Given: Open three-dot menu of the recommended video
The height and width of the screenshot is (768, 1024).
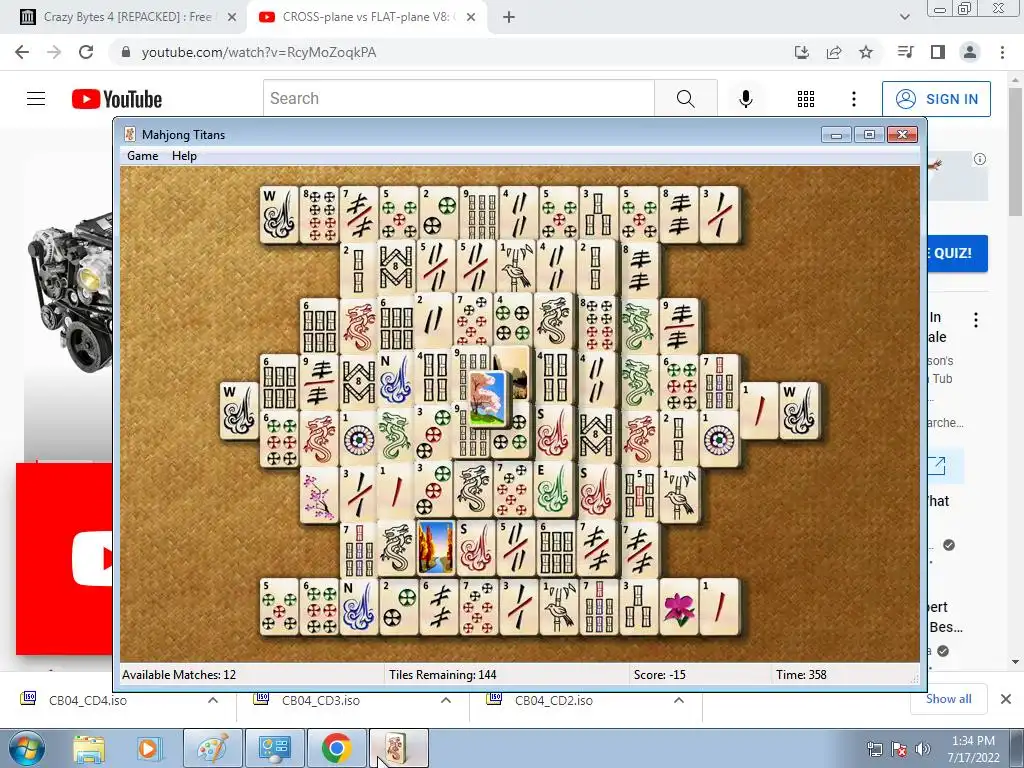Looking at the screenshot, I should point(976,320).
